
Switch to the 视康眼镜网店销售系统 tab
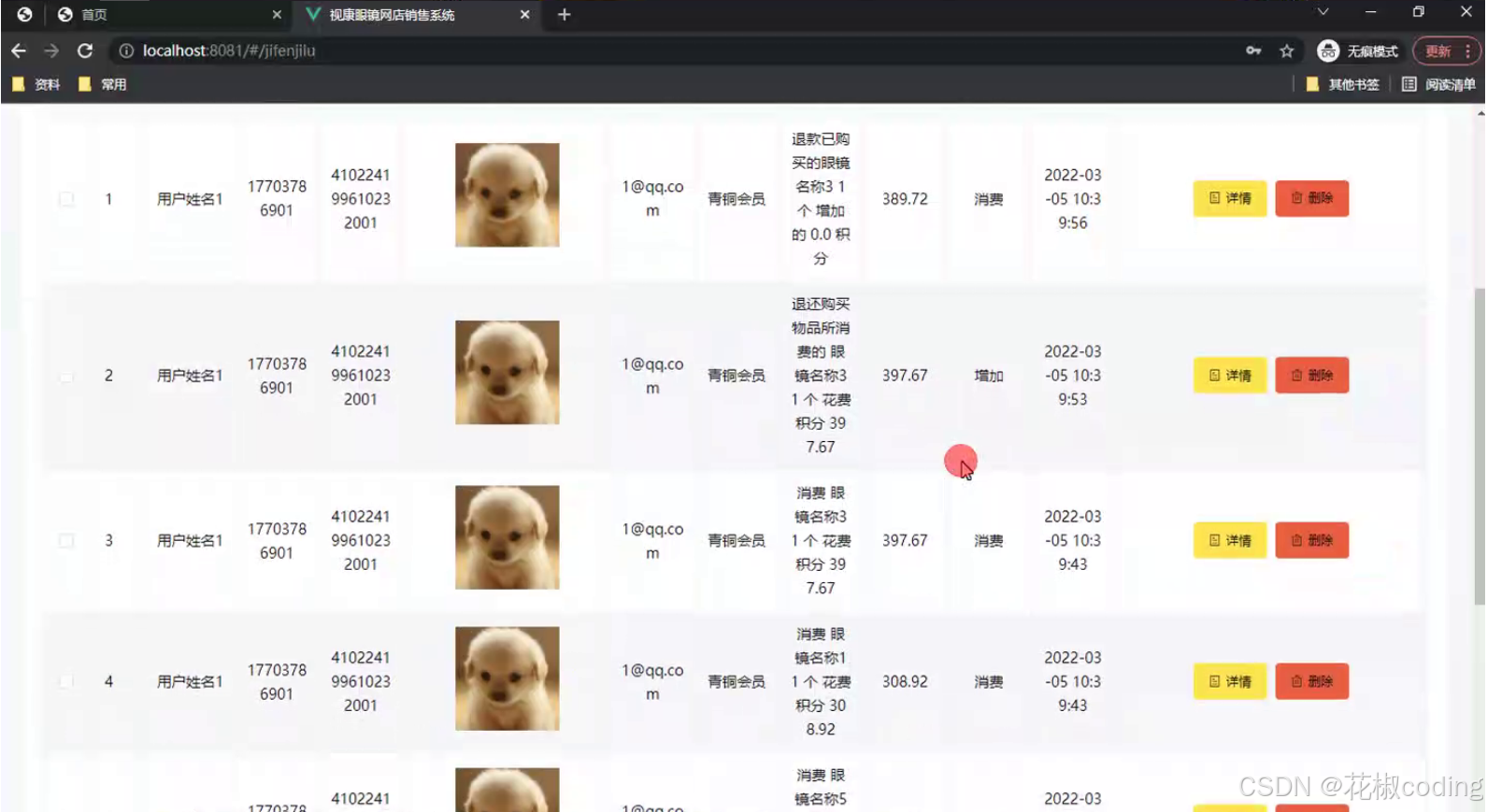click(x=417, y=14)
